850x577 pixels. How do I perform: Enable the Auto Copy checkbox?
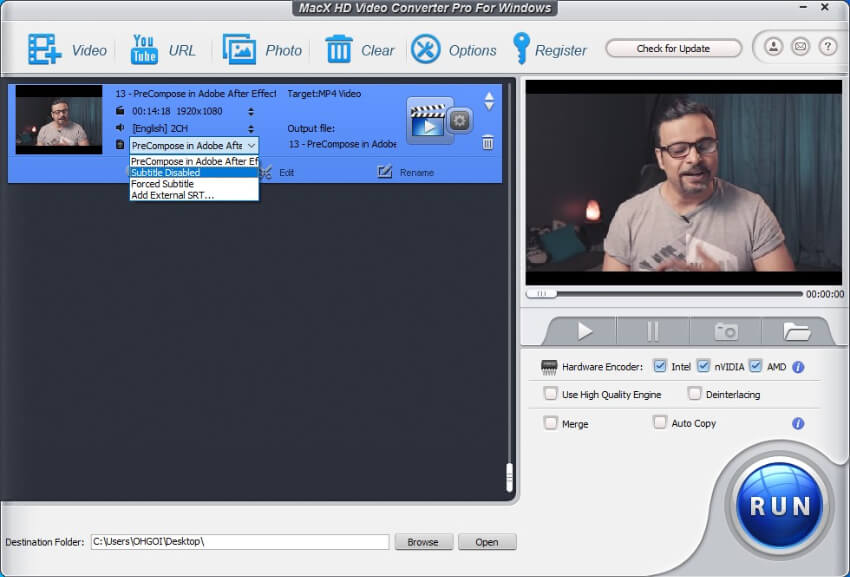click(x=659, y=422)
